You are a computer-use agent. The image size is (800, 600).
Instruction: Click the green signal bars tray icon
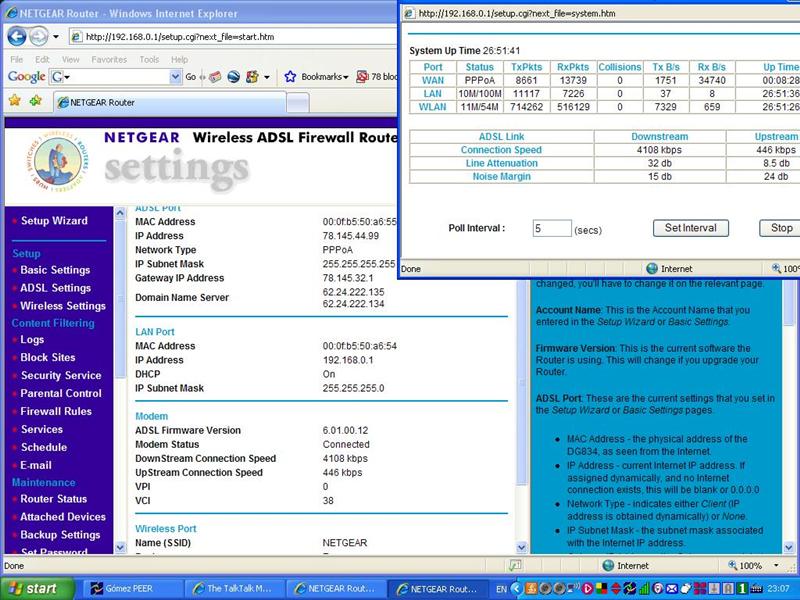[x=645, y=588]
